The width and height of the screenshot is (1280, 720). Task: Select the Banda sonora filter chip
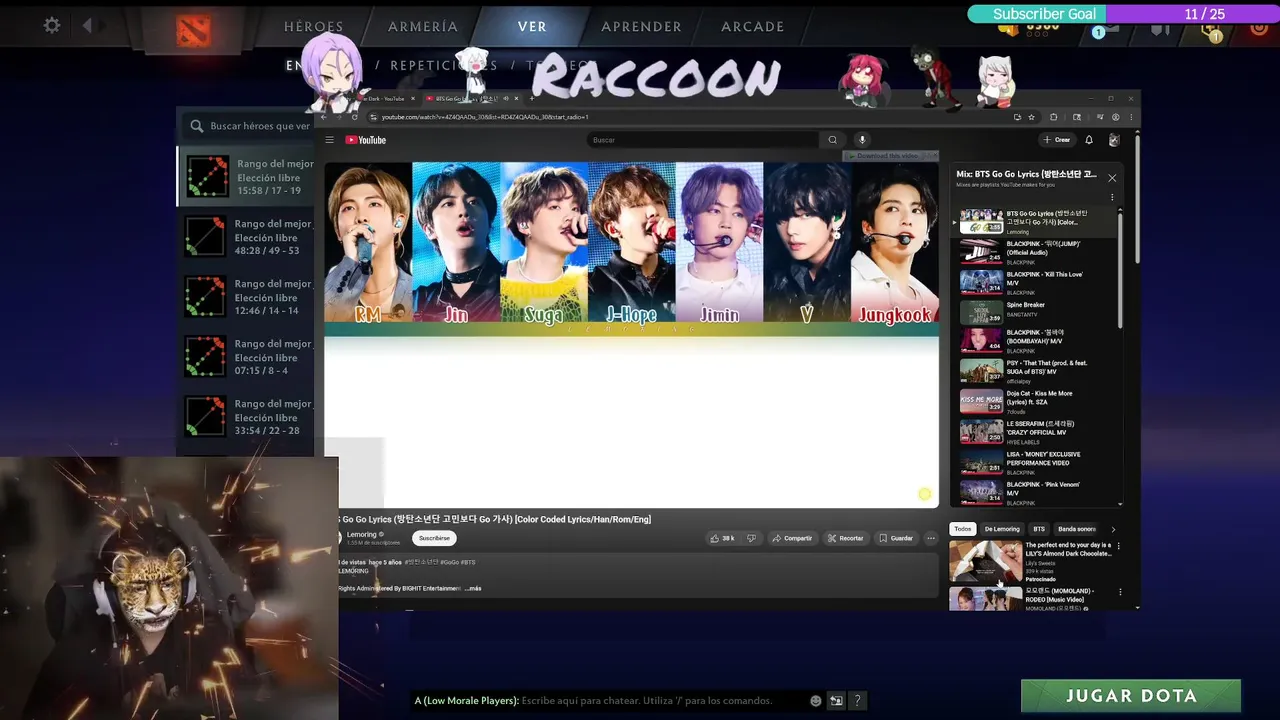point(1077,529)
